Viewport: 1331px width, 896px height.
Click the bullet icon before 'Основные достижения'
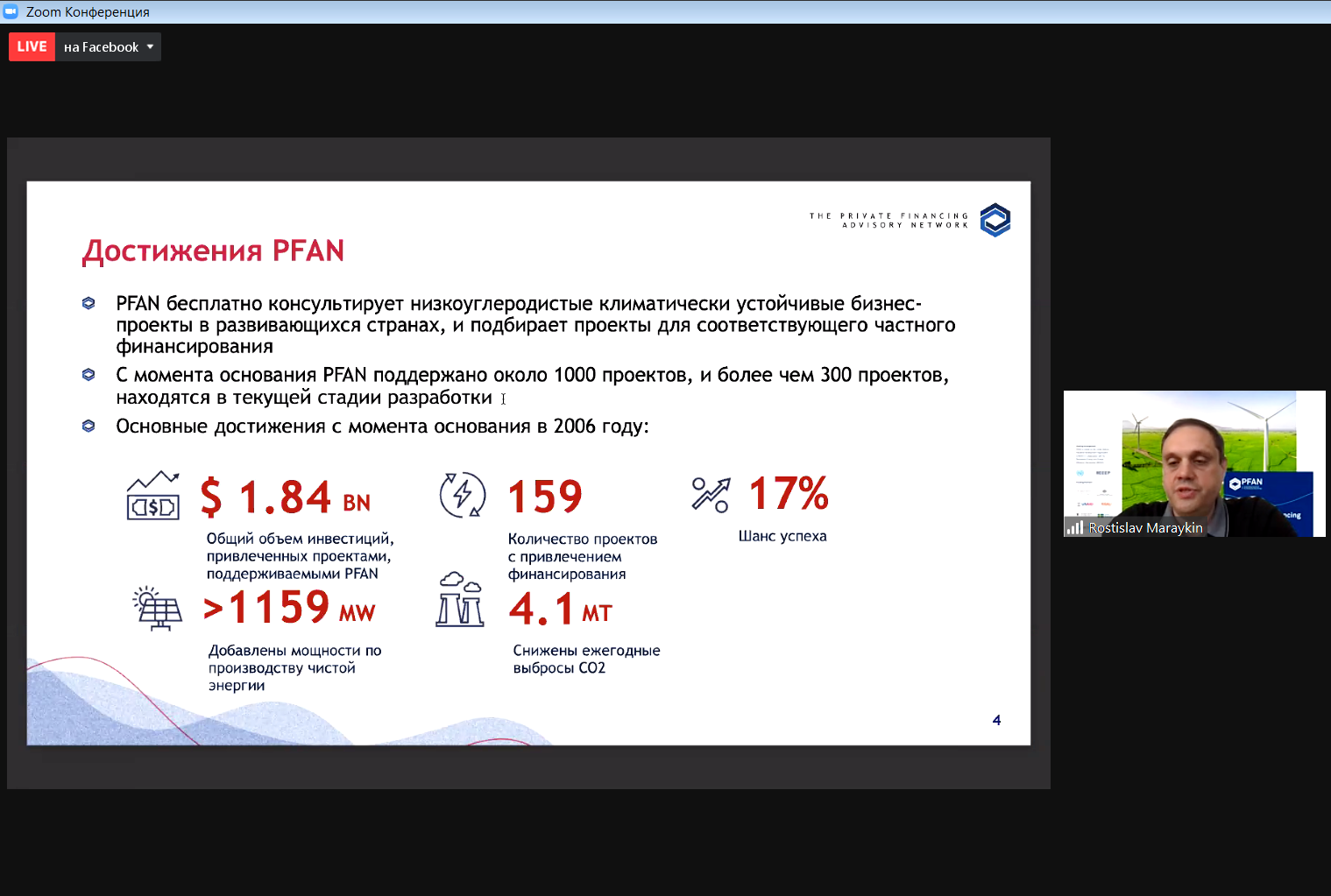point(88,427)
